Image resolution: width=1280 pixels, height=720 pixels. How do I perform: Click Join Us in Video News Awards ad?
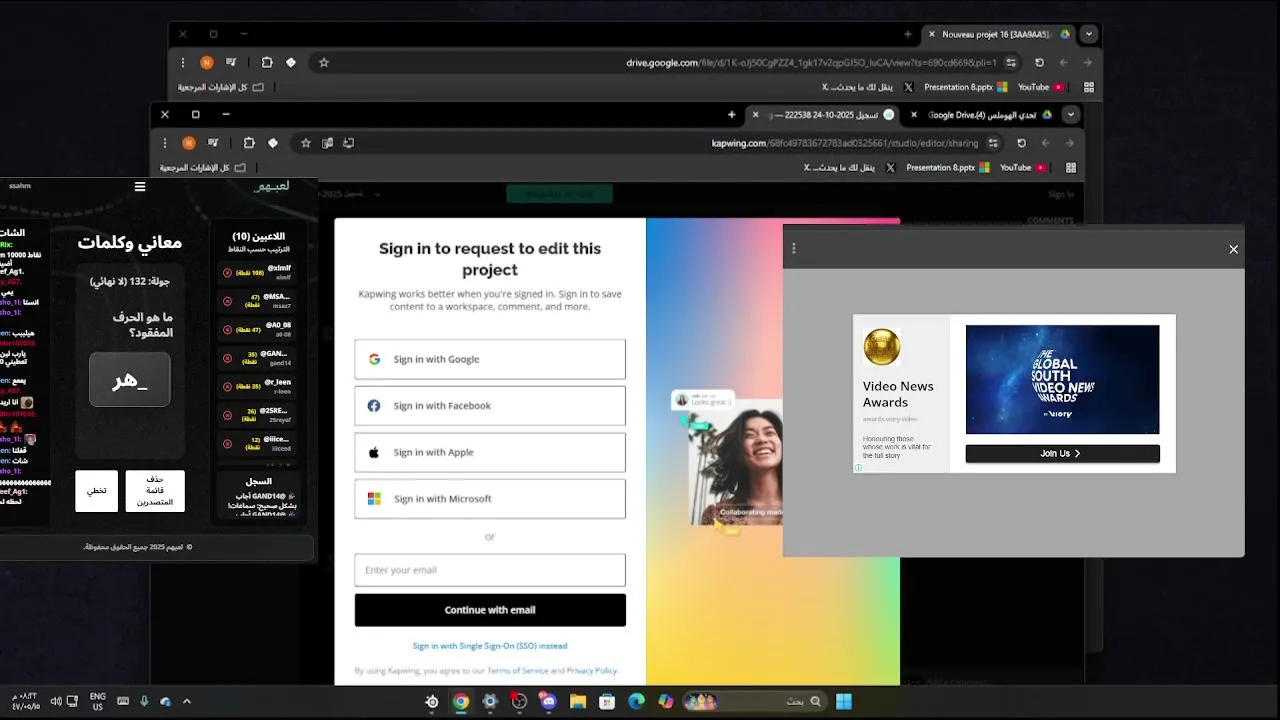click(x=1062, y=454)
